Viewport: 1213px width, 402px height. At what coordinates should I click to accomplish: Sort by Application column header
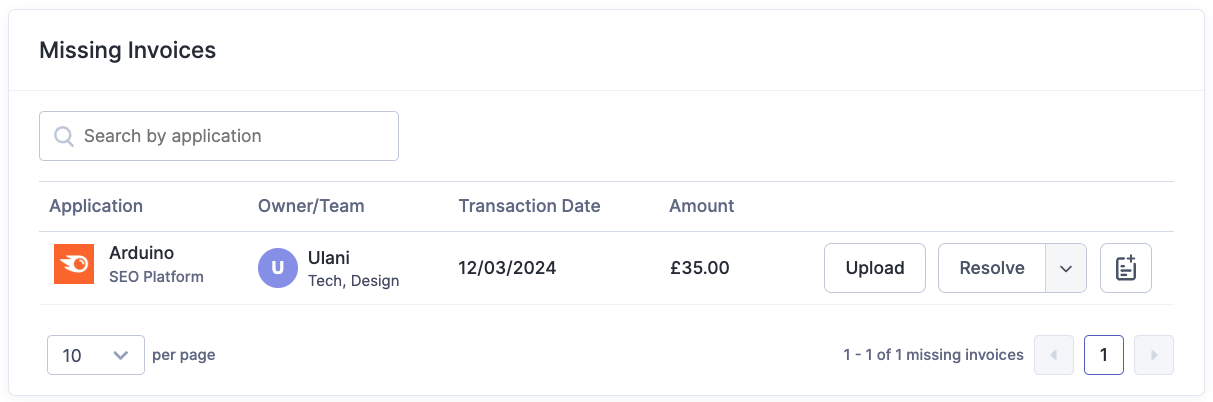96,206
